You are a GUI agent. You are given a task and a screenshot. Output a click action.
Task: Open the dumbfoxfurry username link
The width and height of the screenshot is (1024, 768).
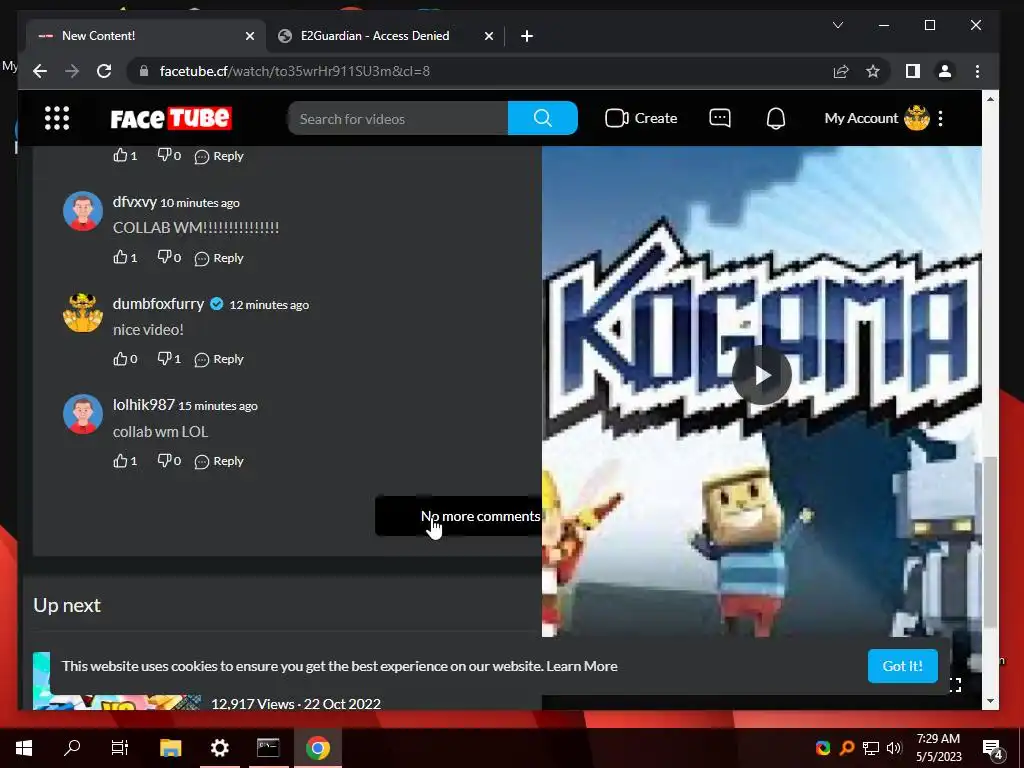(158, 304)
